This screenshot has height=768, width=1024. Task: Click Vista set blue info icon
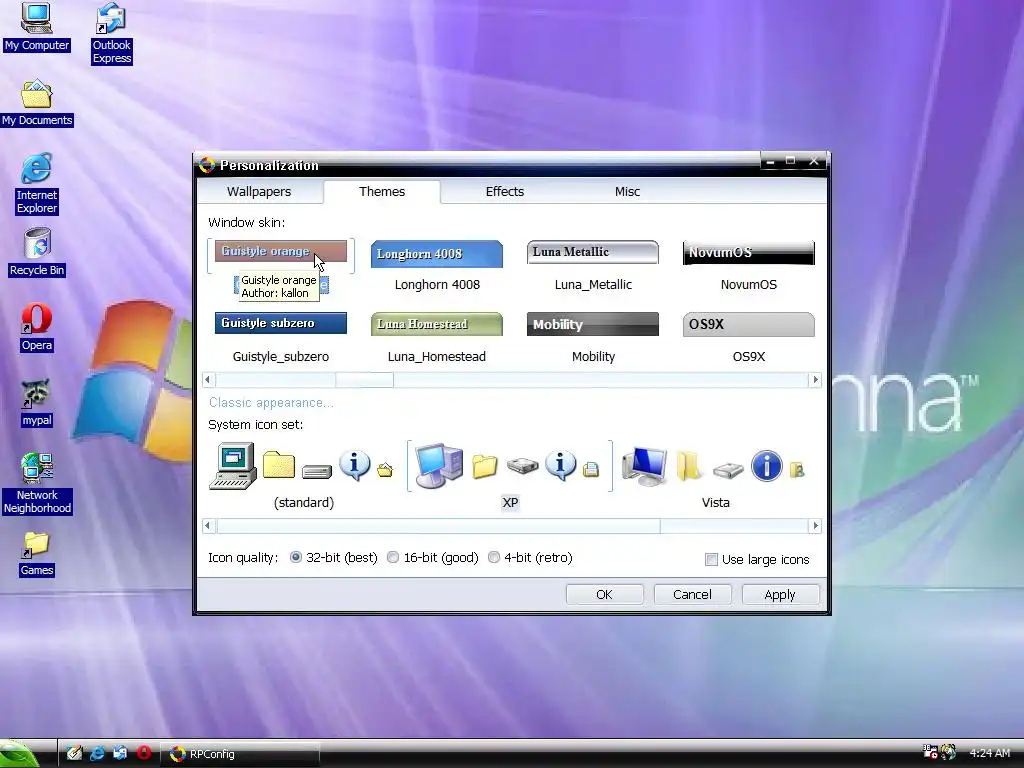[766, 466]
